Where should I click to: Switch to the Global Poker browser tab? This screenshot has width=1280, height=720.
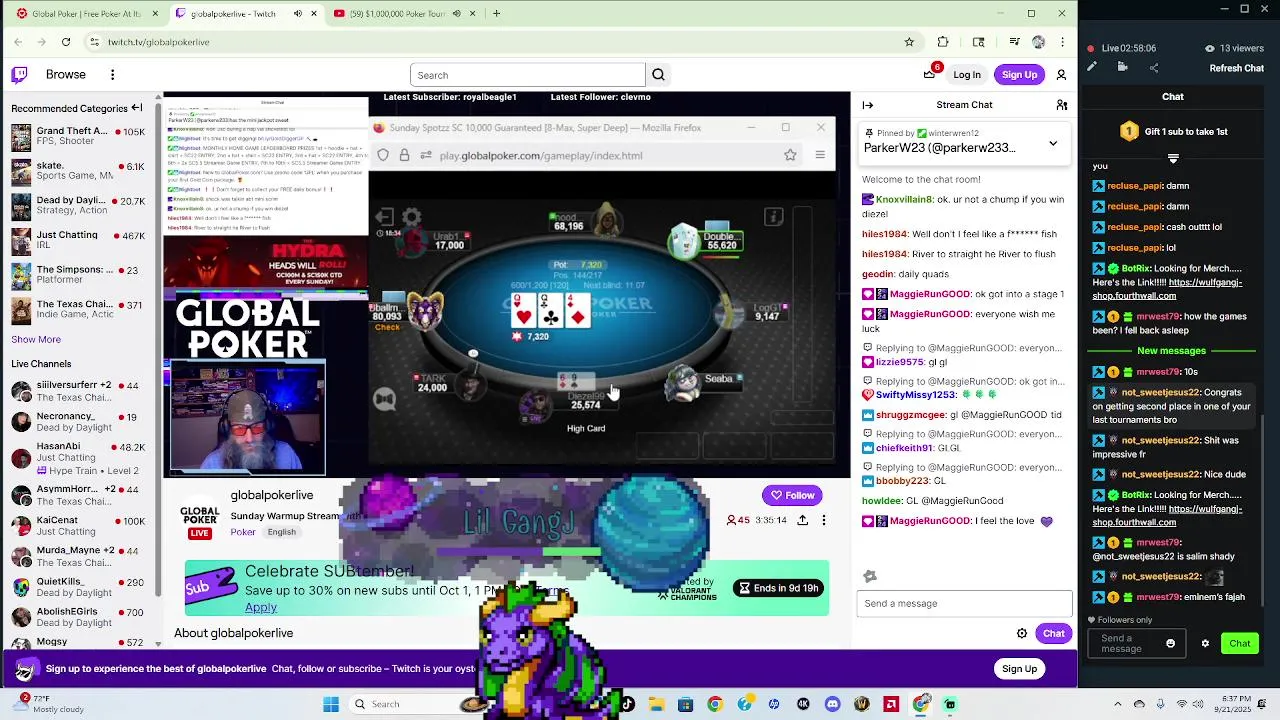(x=86, y=14)
